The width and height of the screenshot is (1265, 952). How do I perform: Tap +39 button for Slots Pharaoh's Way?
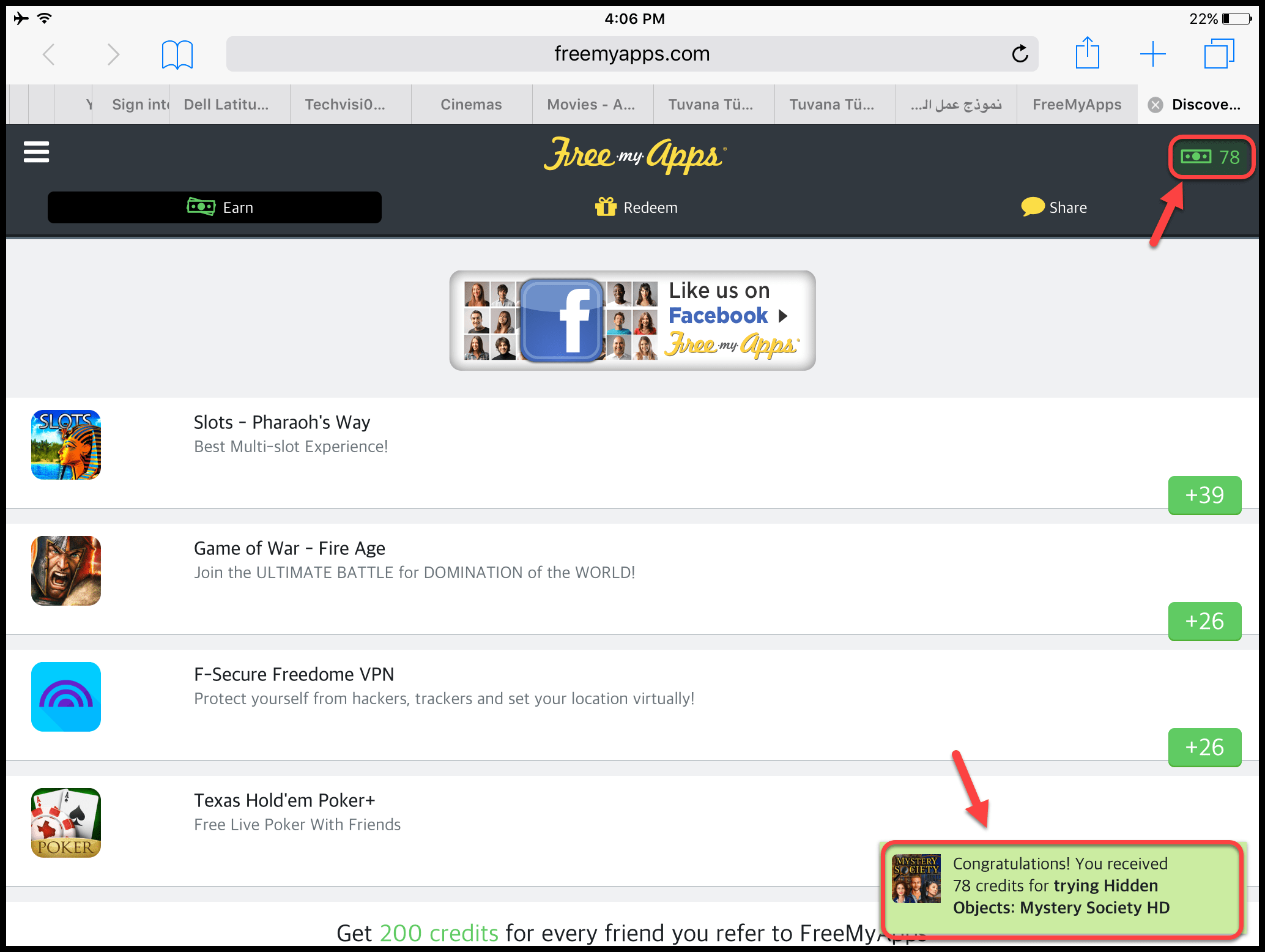[1204, 495]
